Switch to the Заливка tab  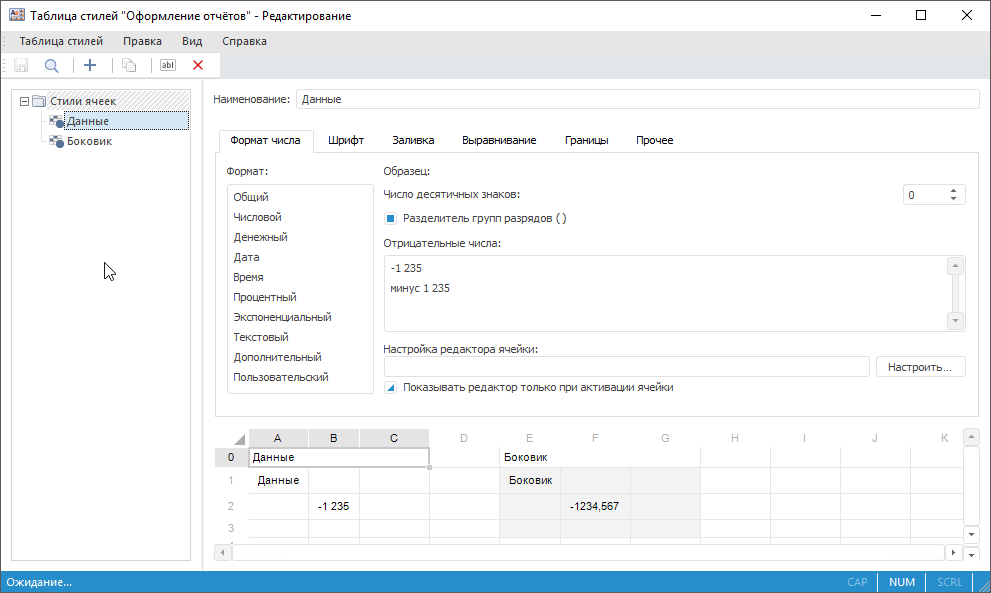413,141
